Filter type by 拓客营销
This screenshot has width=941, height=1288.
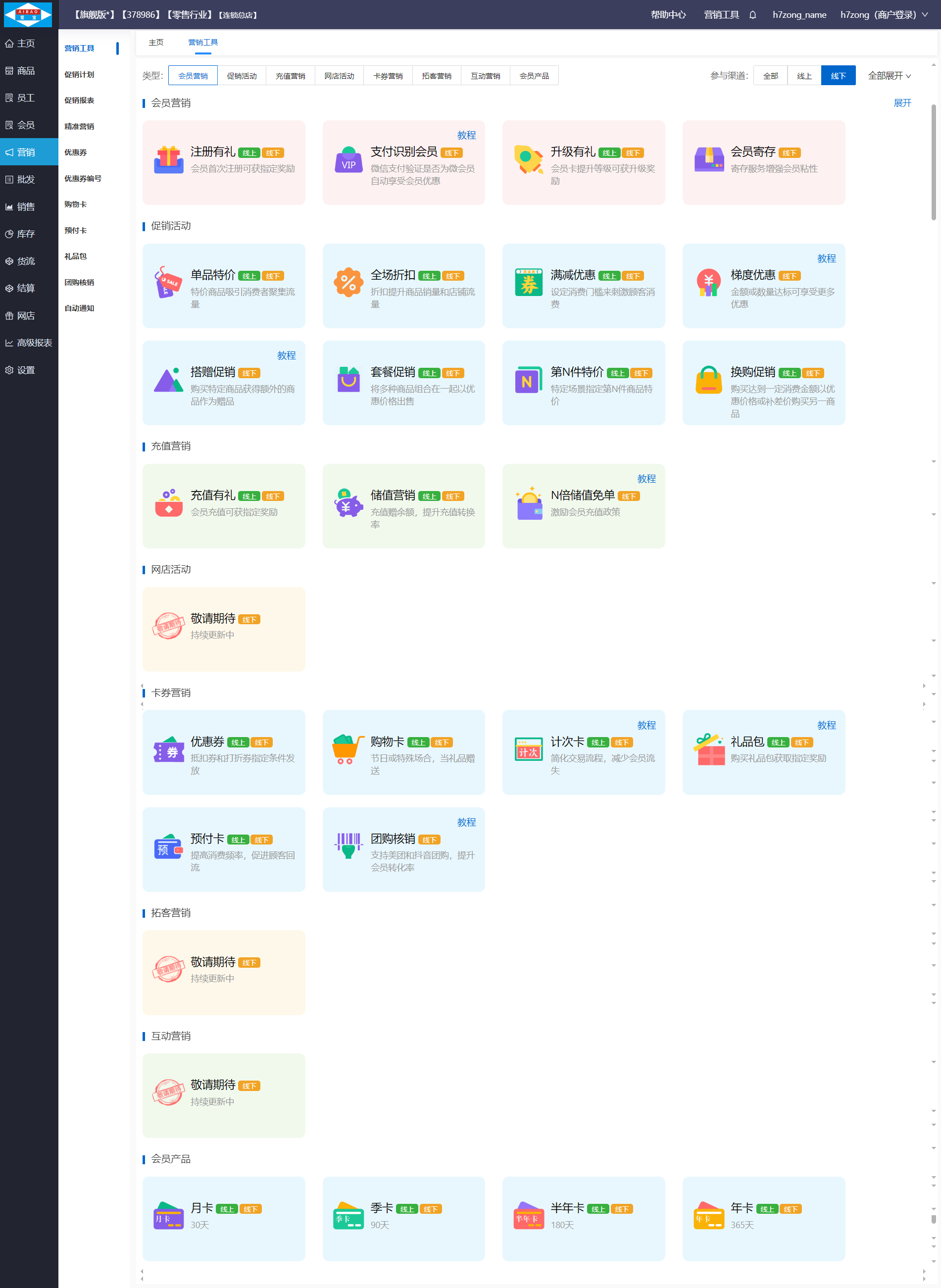(x=436, y=76)
